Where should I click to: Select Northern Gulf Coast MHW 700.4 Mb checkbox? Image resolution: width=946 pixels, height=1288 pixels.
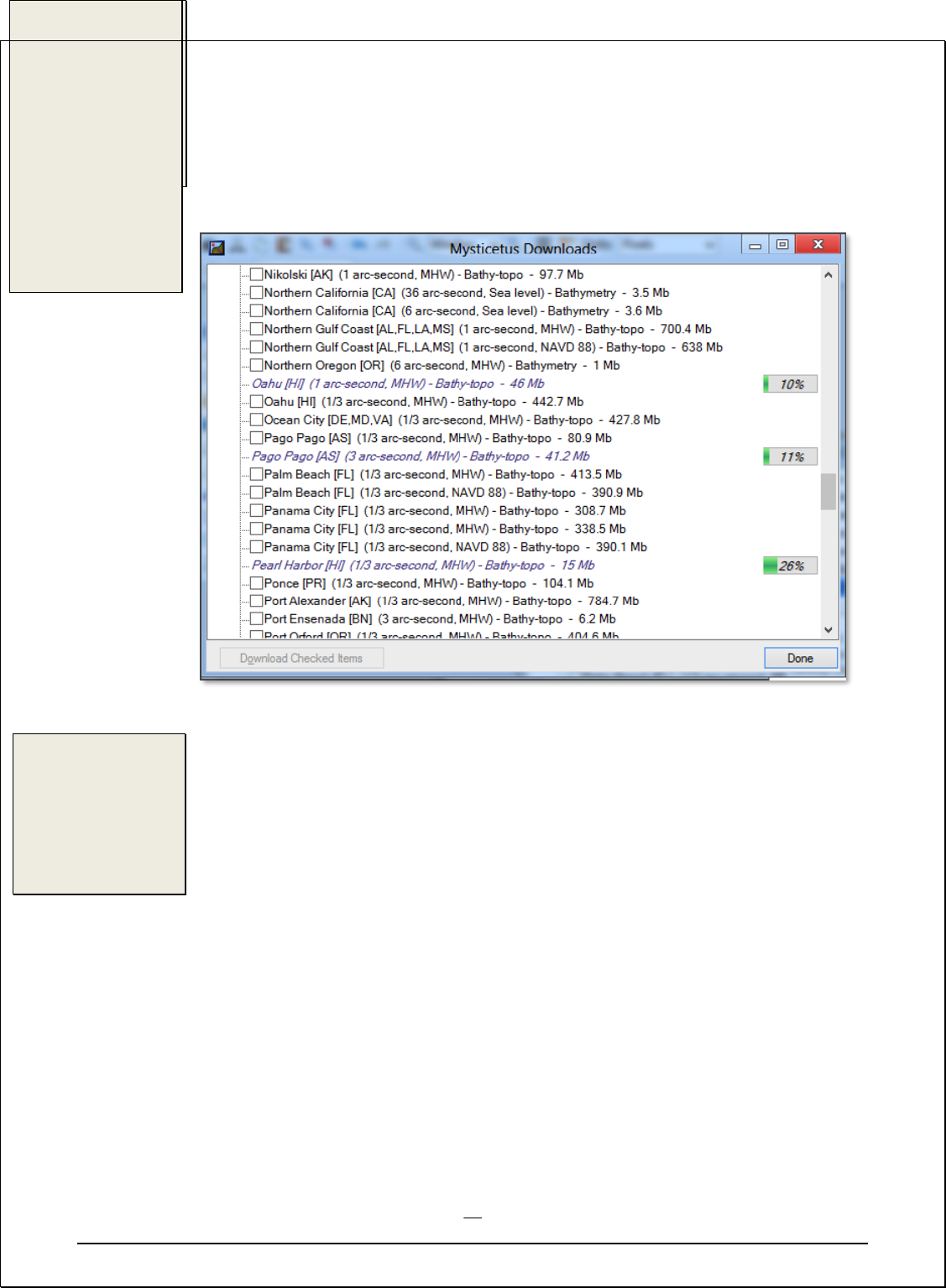pos(257,329)
